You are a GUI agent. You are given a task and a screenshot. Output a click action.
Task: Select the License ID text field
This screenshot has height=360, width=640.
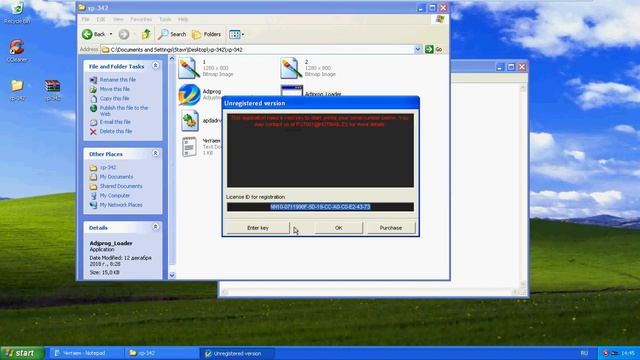320,207
